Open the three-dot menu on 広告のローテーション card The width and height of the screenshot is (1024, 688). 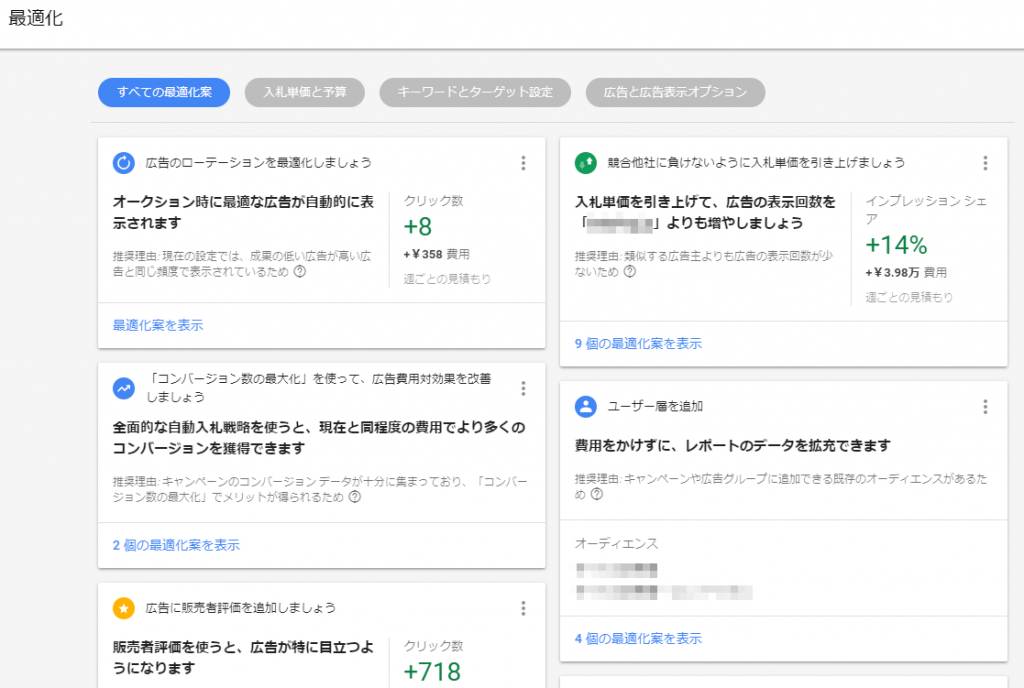tap(523, 163)
